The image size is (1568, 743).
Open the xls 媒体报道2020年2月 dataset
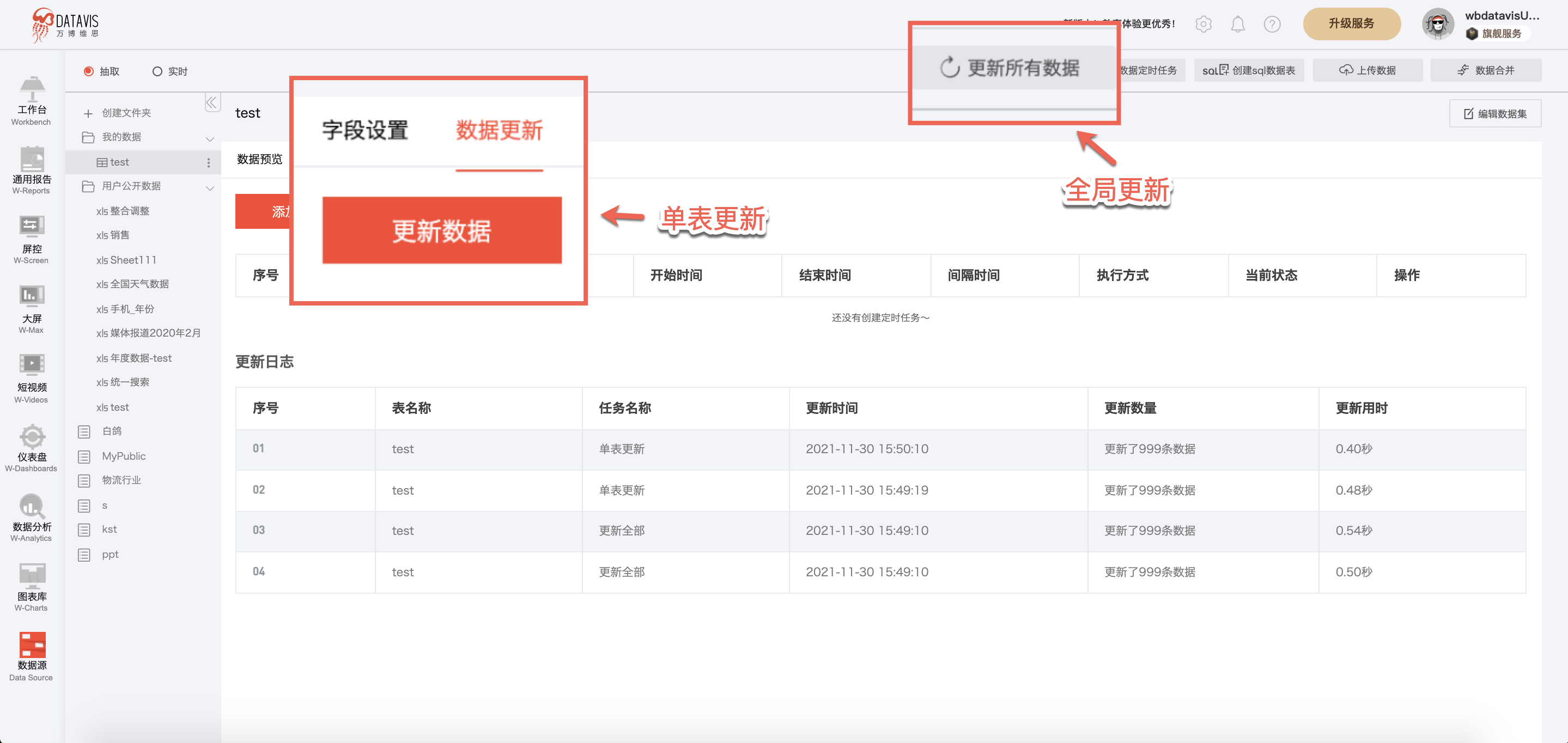click(x=149, y=333)
